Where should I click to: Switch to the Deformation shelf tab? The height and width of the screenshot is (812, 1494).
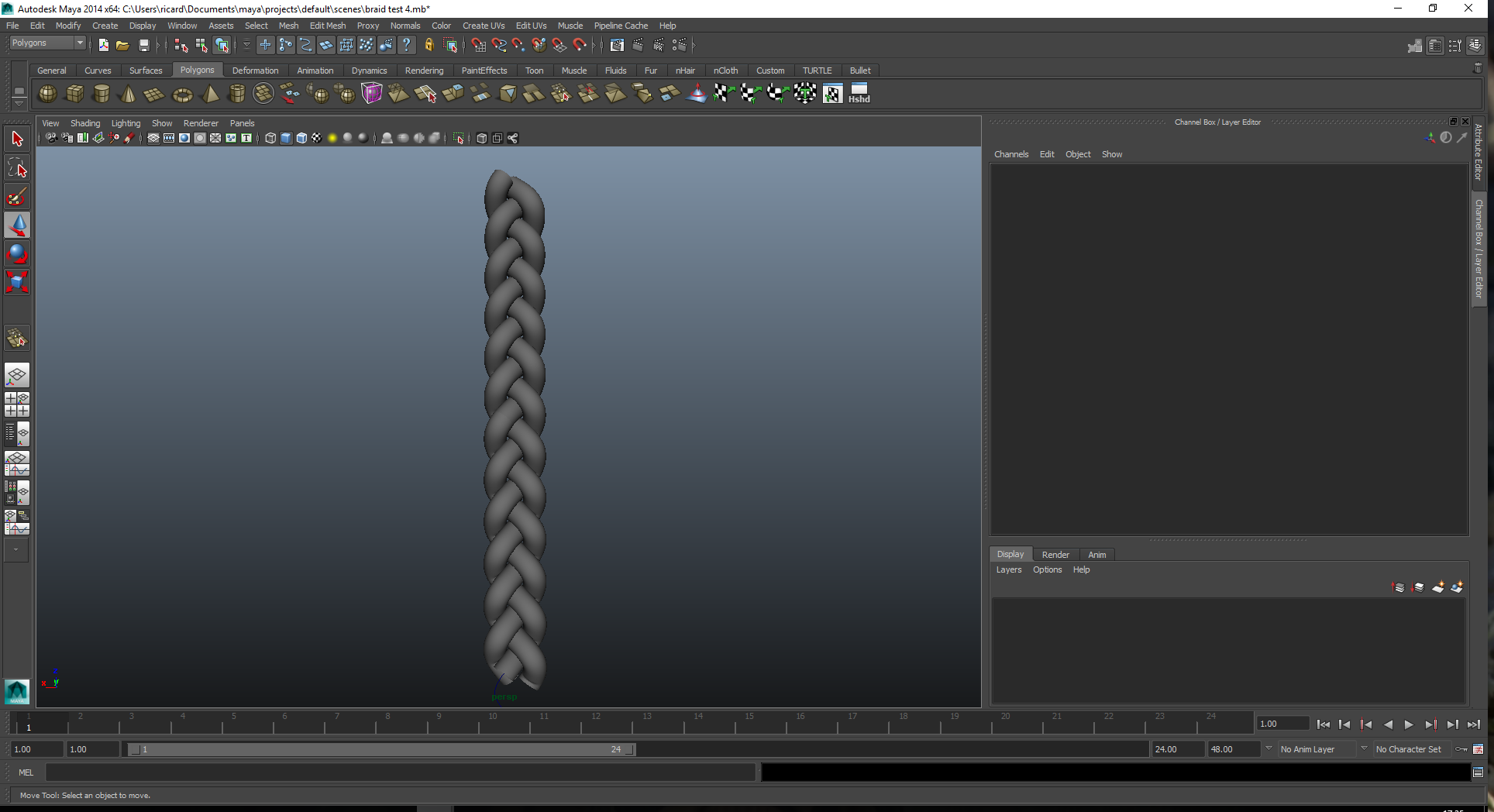pyautogui.click(x=255, y=71)
